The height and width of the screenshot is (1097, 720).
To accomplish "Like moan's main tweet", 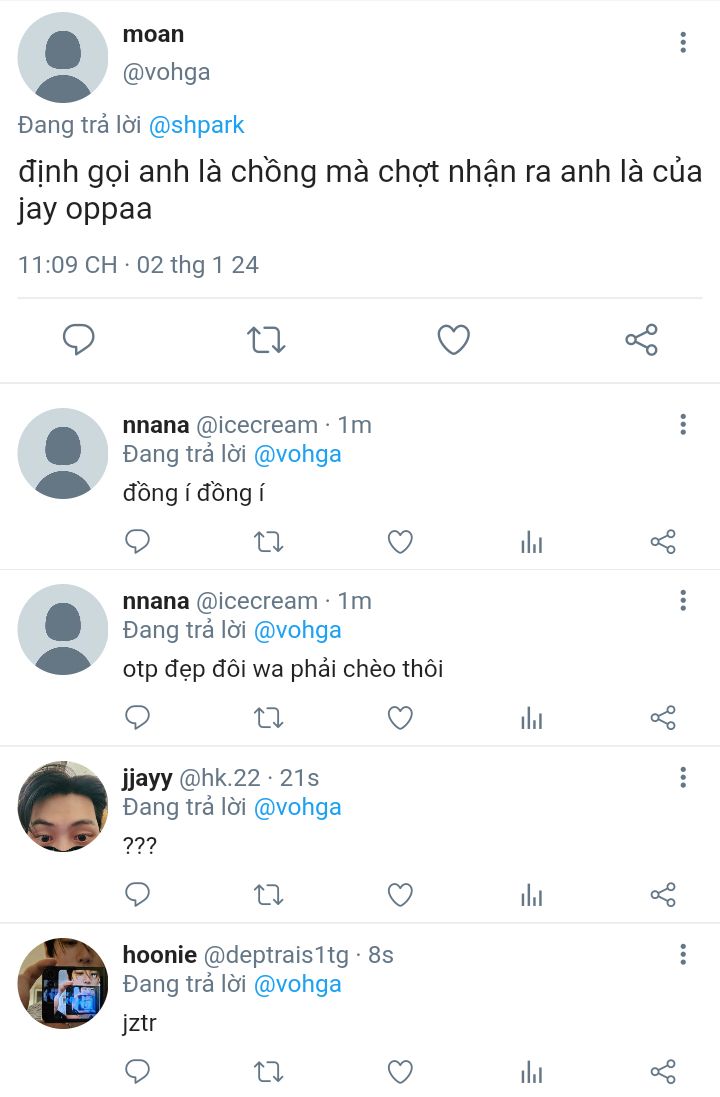I will 454,340.
